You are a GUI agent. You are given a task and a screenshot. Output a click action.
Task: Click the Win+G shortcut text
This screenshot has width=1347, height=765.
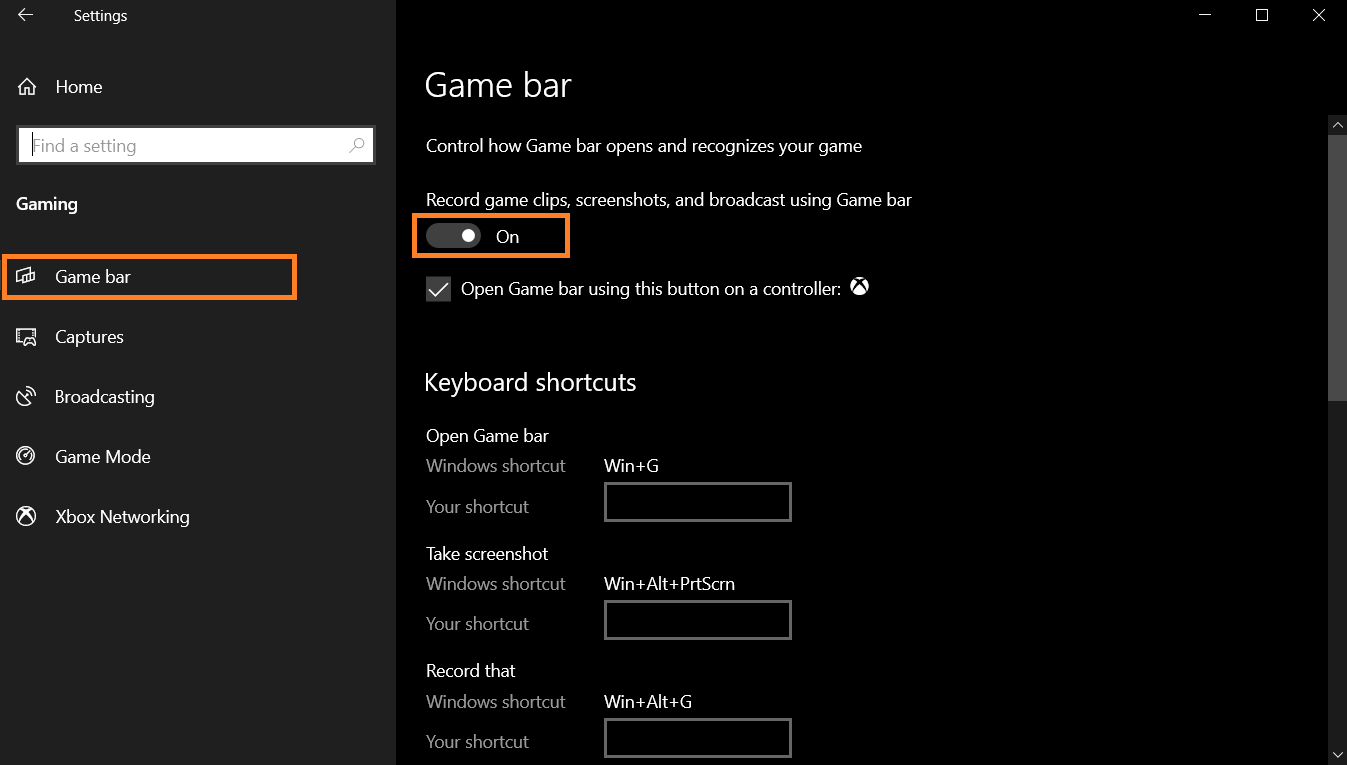631,465
